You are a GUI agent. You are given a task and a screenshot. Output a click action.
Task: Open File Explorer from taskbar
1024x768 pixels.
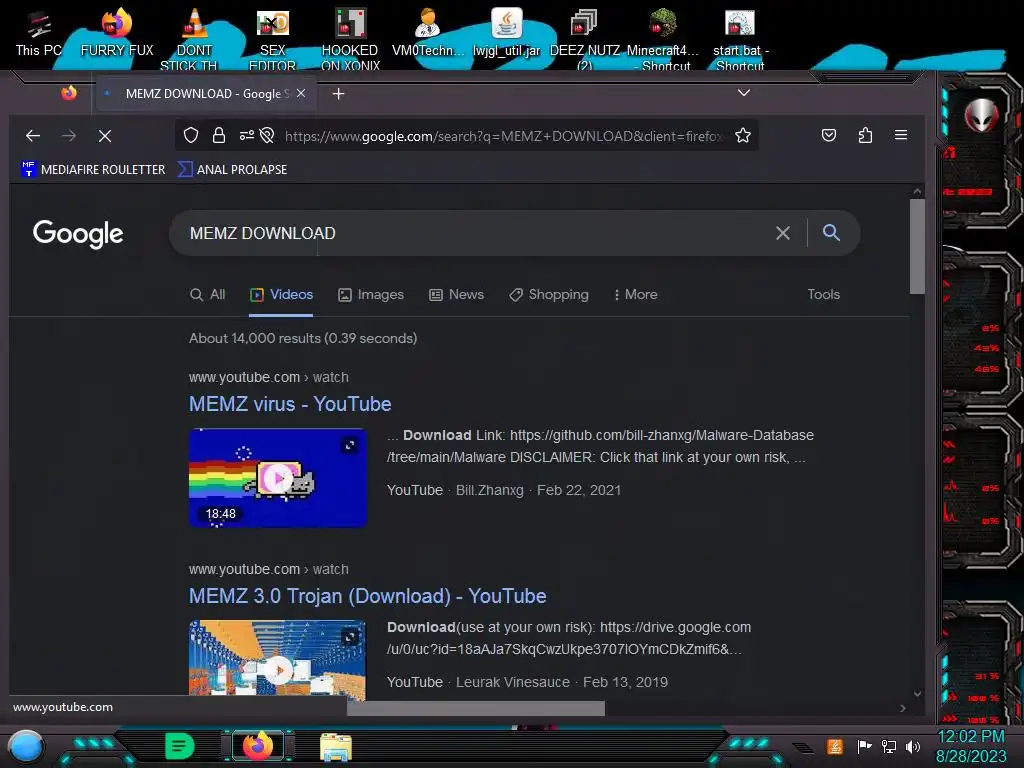point(336,746)
